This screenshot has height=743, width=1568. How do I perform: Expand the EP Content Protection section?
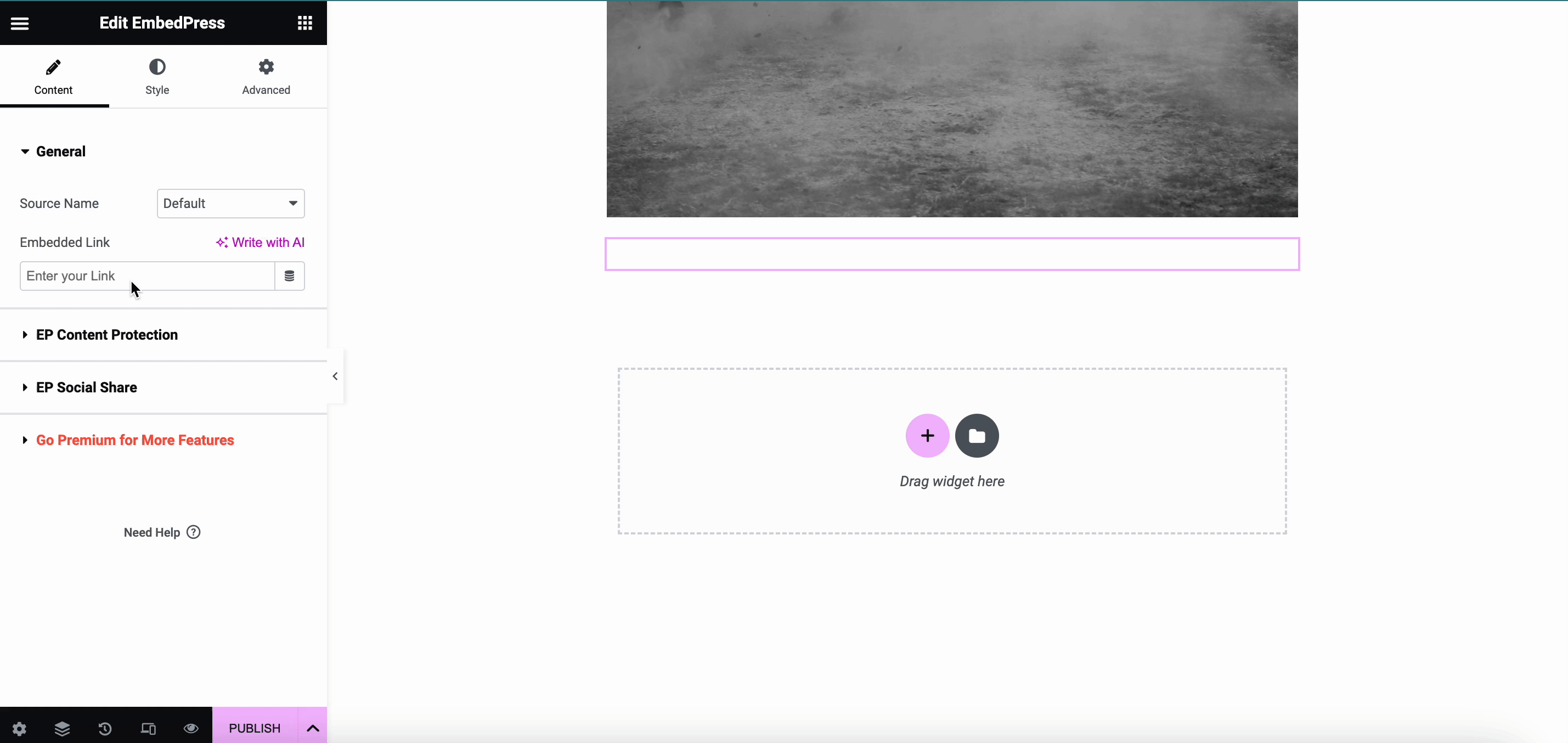107,334
